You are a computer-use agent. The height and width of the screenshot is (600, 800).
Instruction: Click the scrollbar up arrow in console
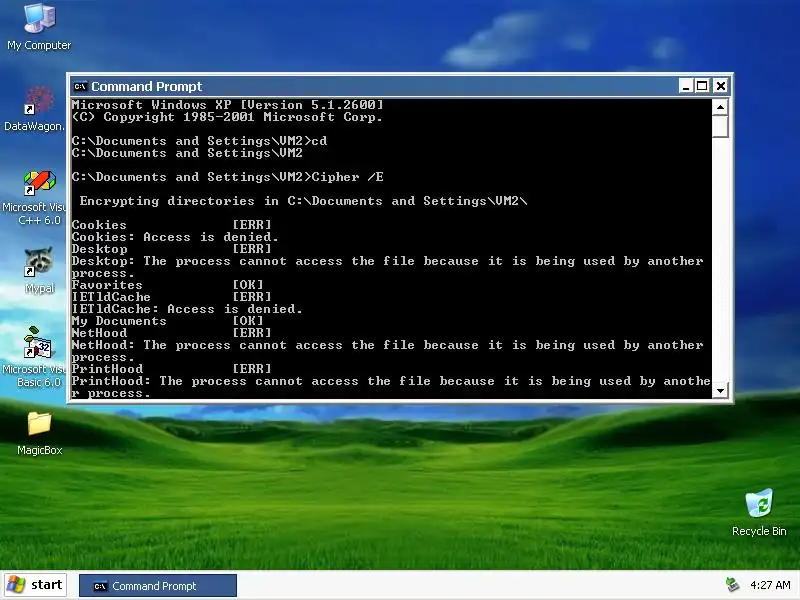(x=720, y=107)
